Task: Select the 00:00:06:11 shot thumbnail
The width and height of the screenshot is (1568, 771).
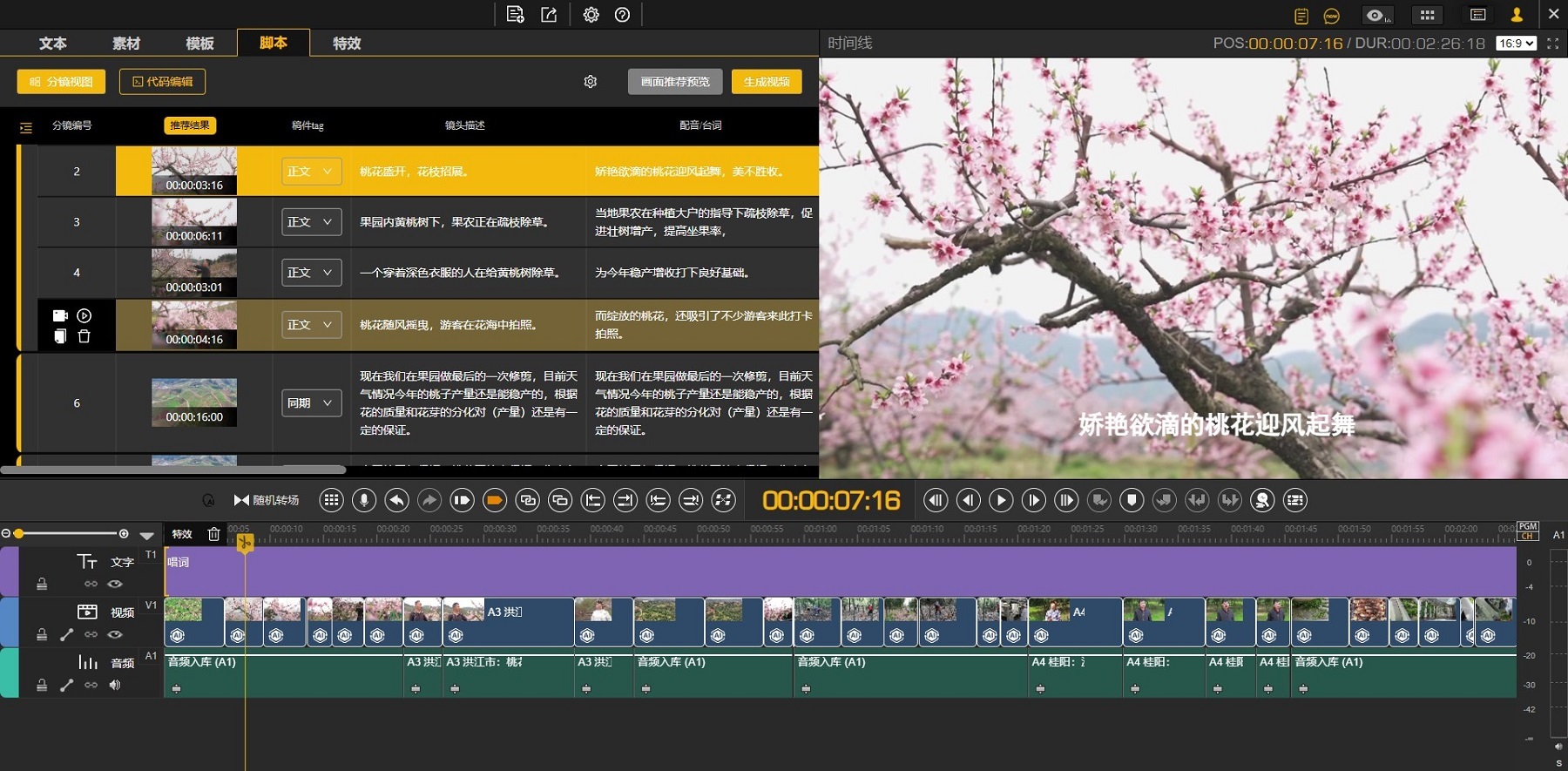Action: click(194, 222)
